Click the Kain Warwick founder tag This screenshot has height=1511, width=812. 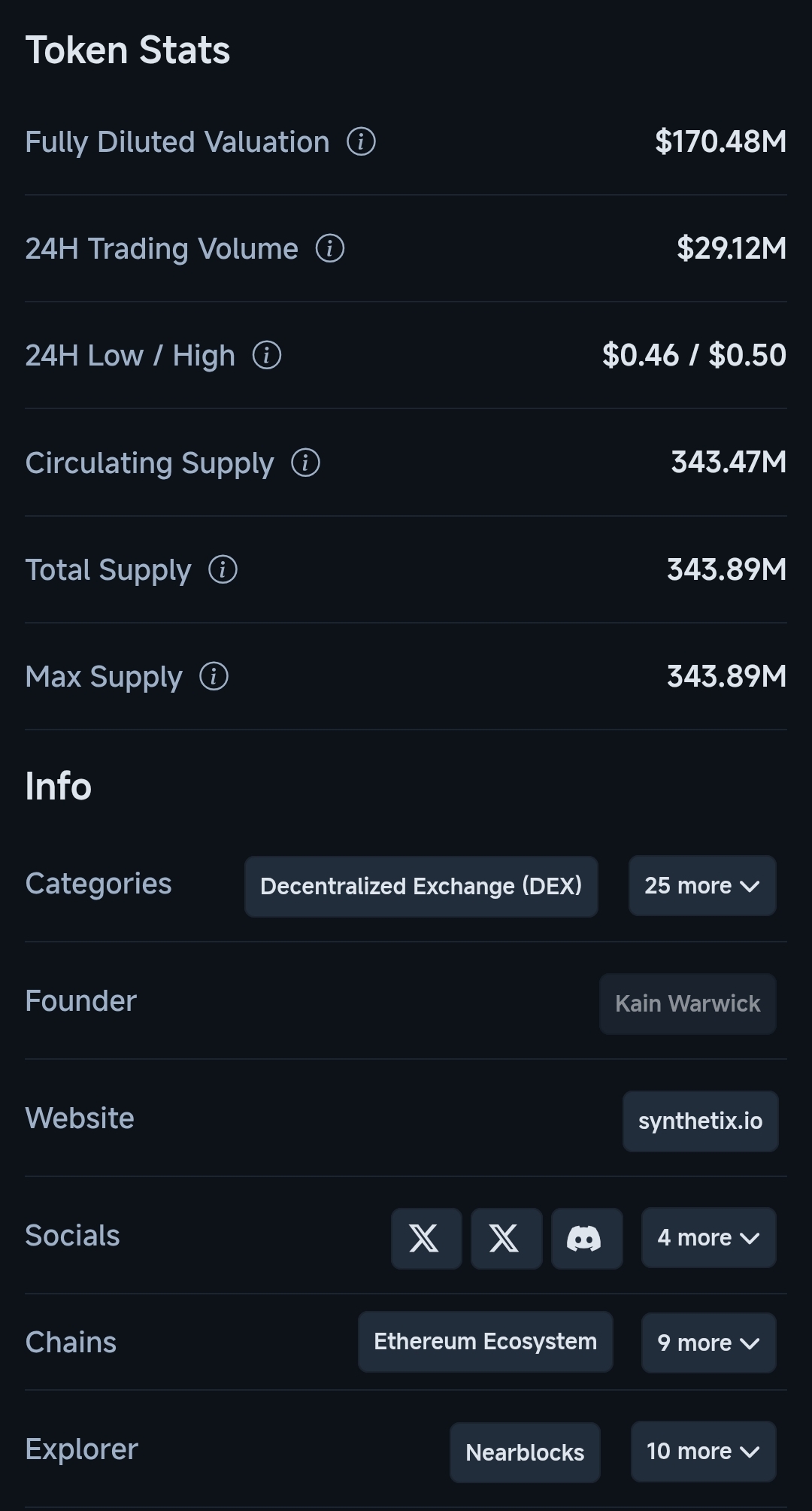tap(687, 1003)
